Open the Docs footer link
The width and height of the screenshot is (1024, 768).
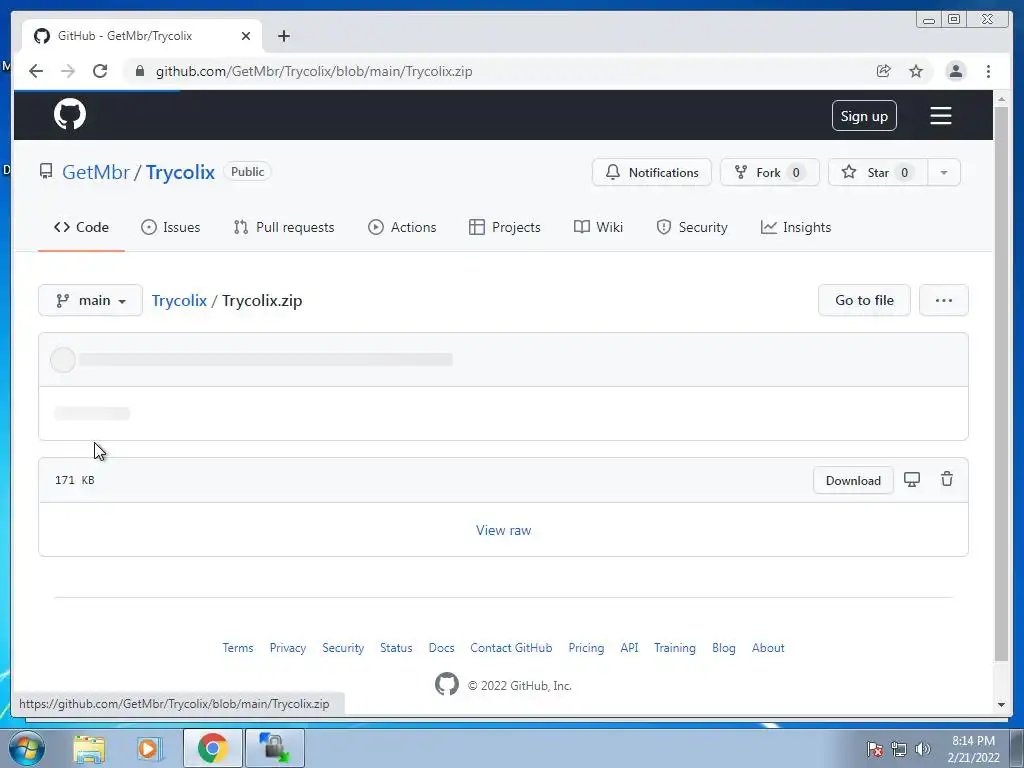(441, 648)
